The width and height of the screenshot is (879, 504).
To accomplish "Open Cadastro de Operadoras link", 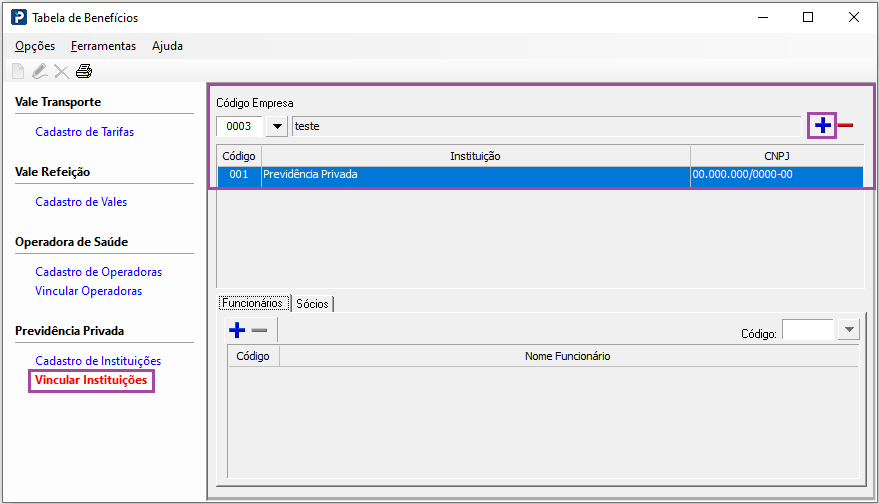I will click(x=99, y=272).
